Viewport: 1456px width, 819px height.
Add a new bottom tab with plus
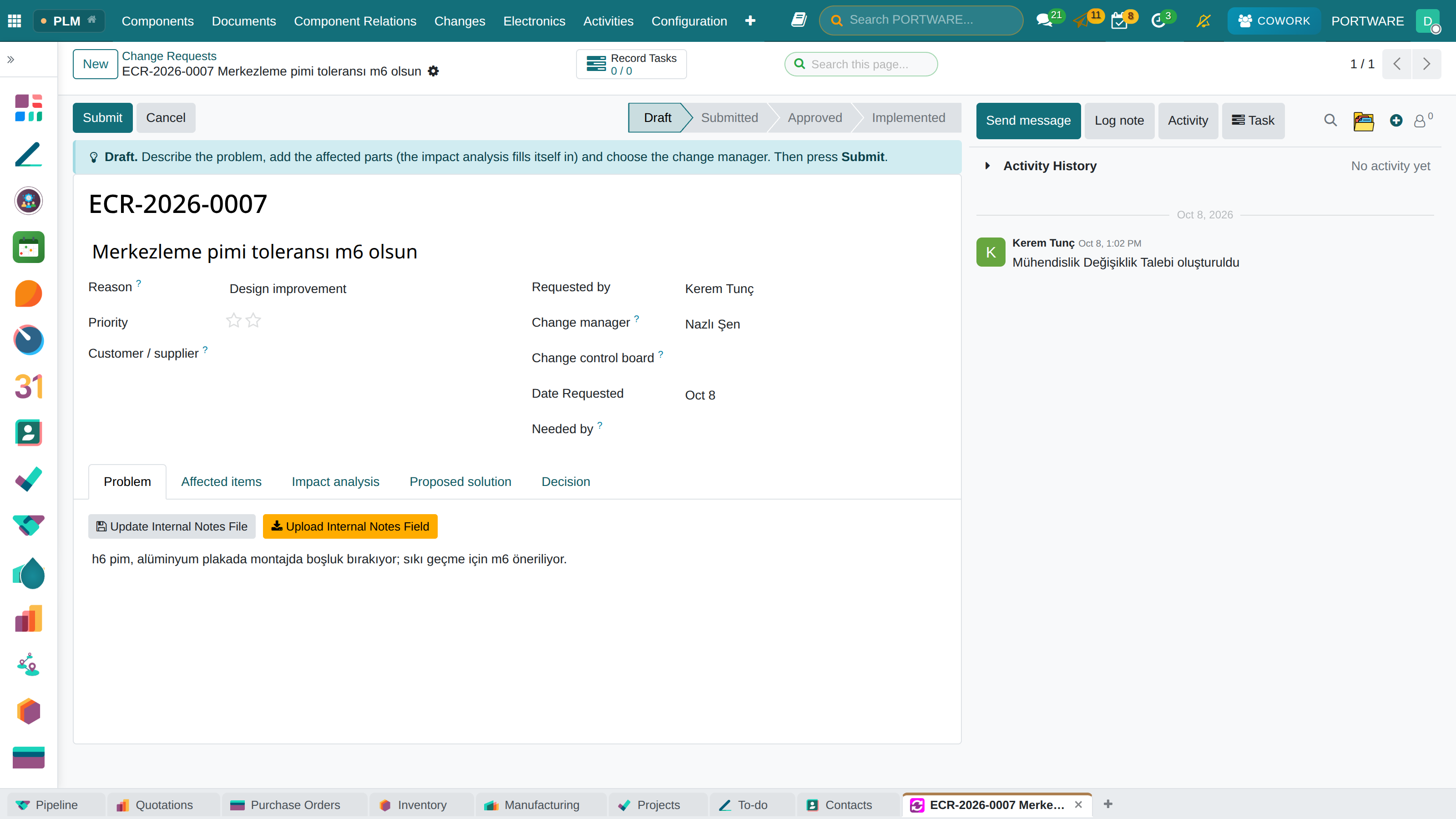click(1108, 804)
